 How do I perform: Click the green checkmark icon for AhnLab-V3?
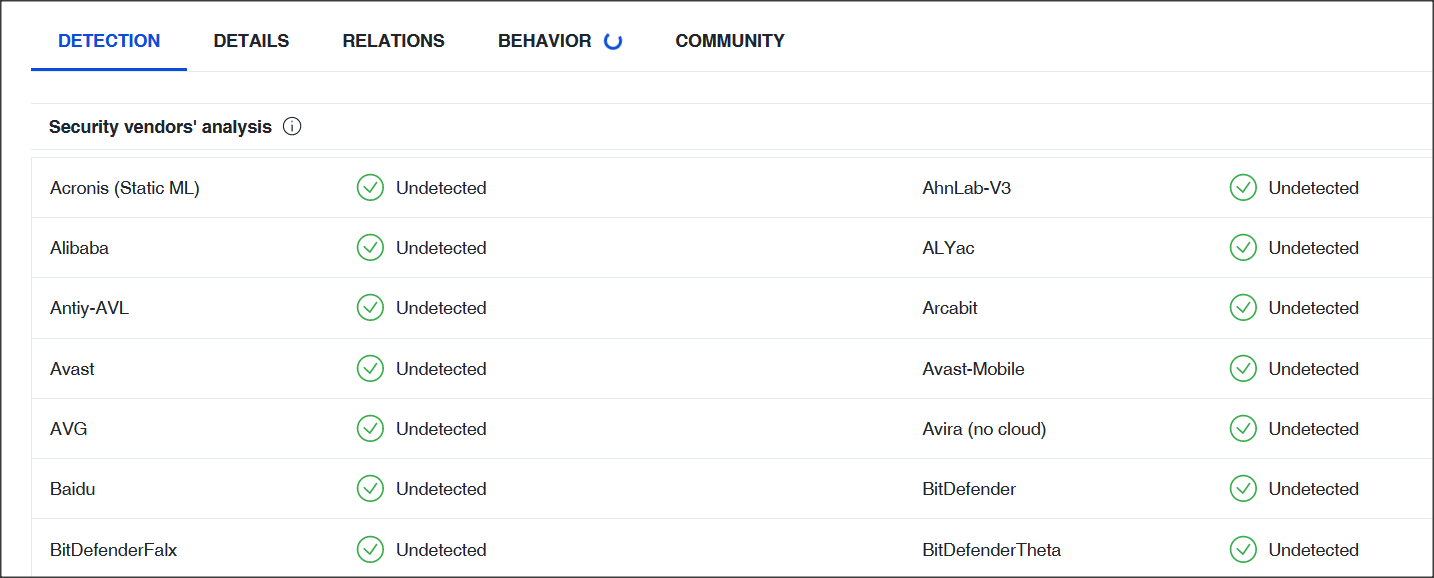pos(1243,188)
